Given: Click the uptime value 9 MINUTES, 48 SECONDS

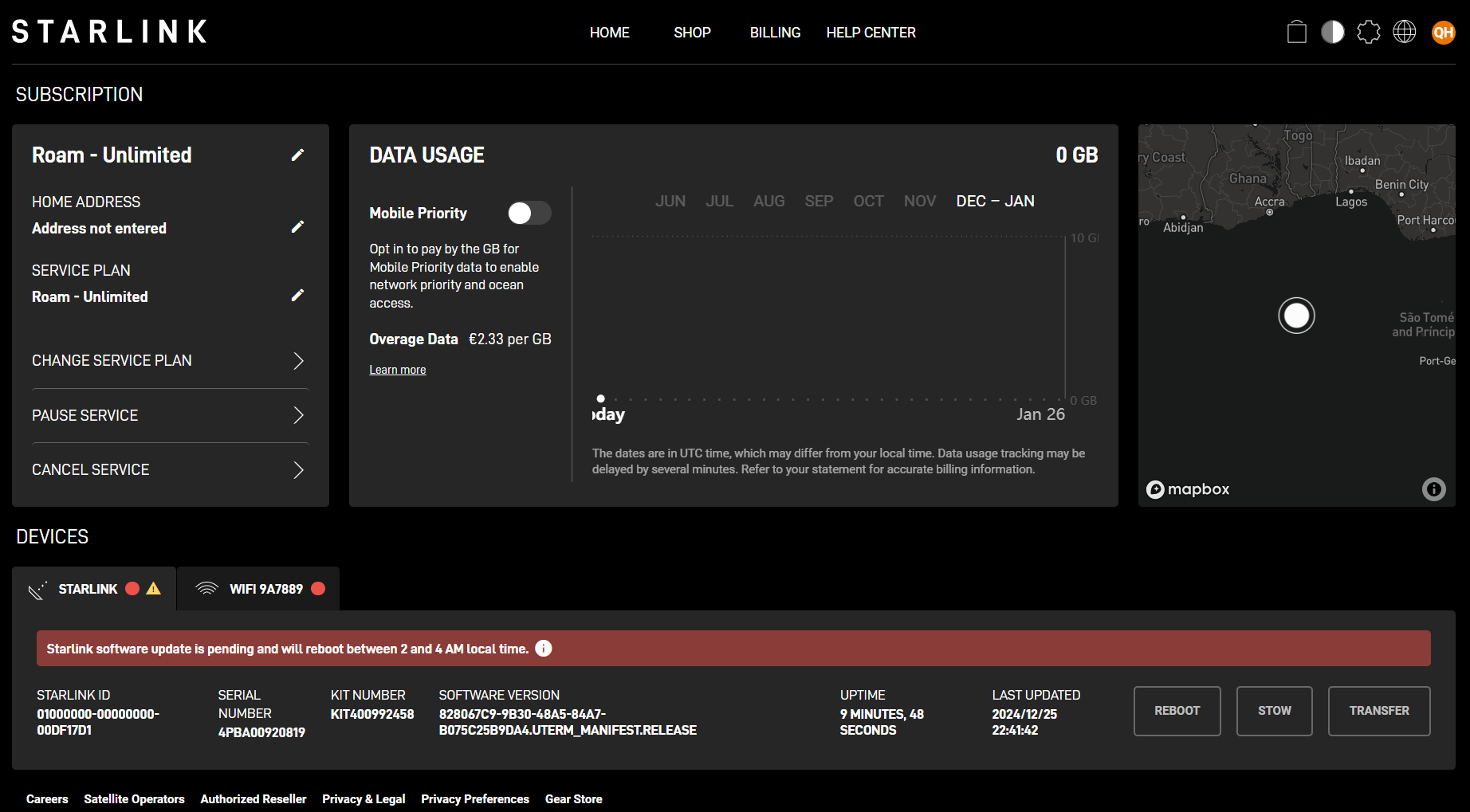Looking at the screenshot, I should tap(882, 722).
